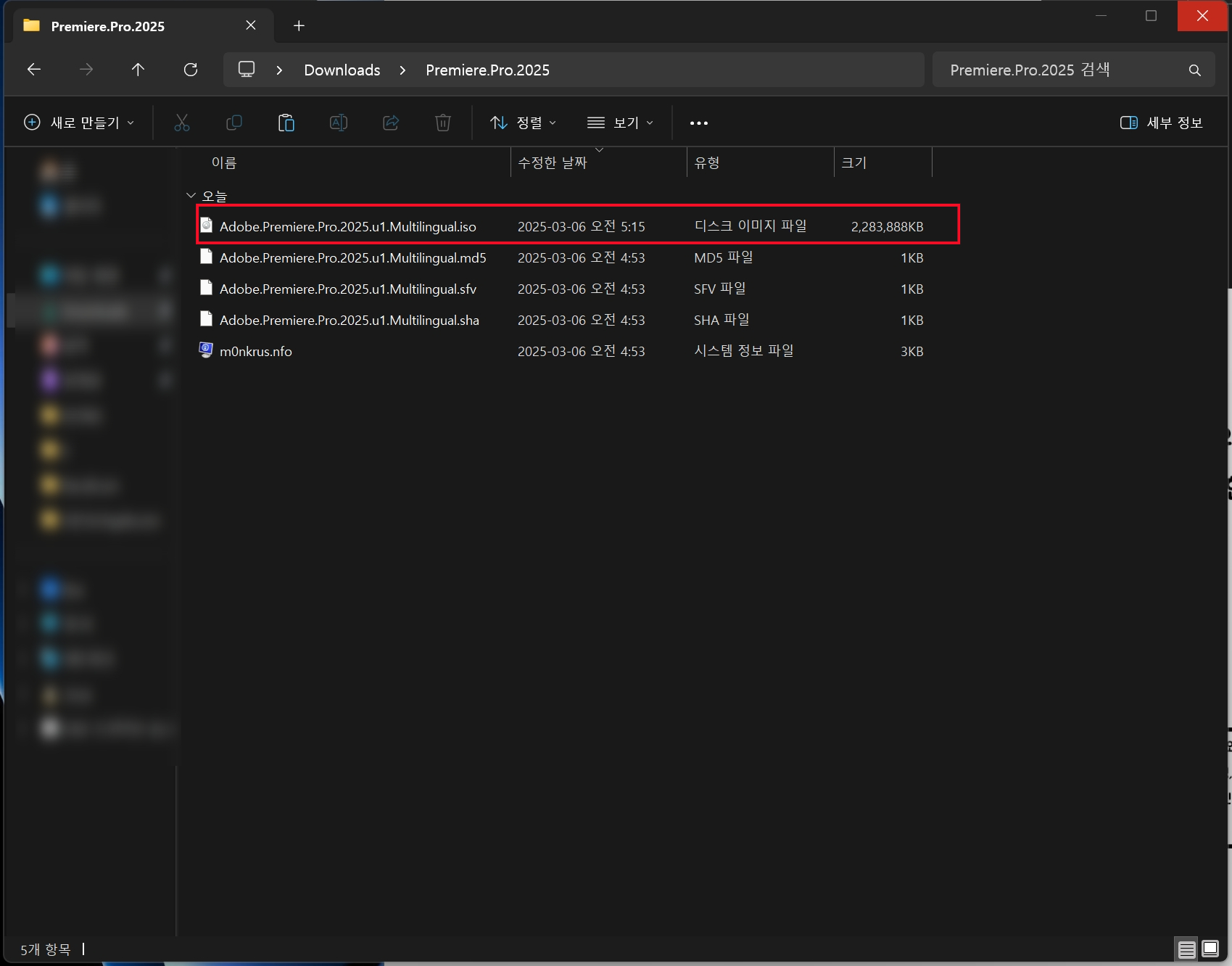The height and width of the screenshot is (966, 1232).
Task: Select Adobe.Premiere.Pro.2025.u1.Multilingual.sha file
Action: pyautogui.click(x=350, y=321)
